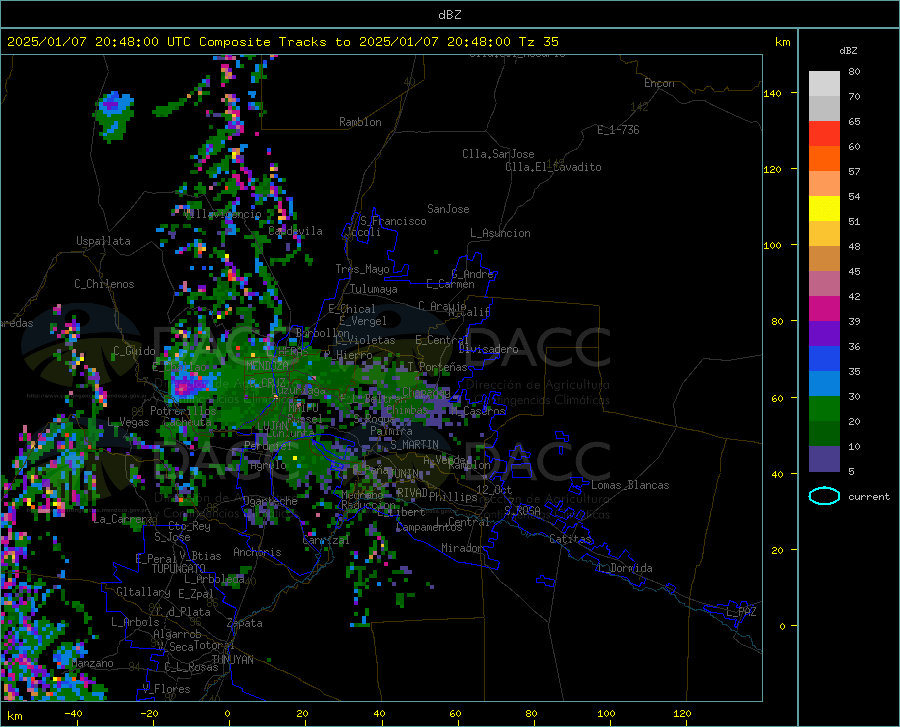Click the 'E_1-736' map label
900x727 pixels.
(x=618, y=130)
